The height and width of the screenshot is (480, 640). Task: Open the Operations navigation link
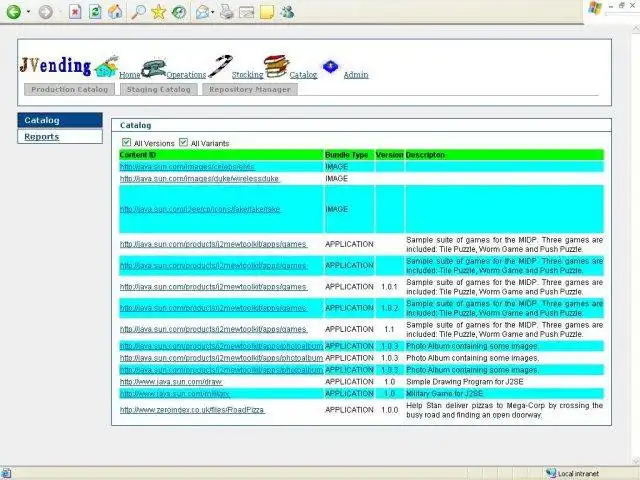point(186,75)
